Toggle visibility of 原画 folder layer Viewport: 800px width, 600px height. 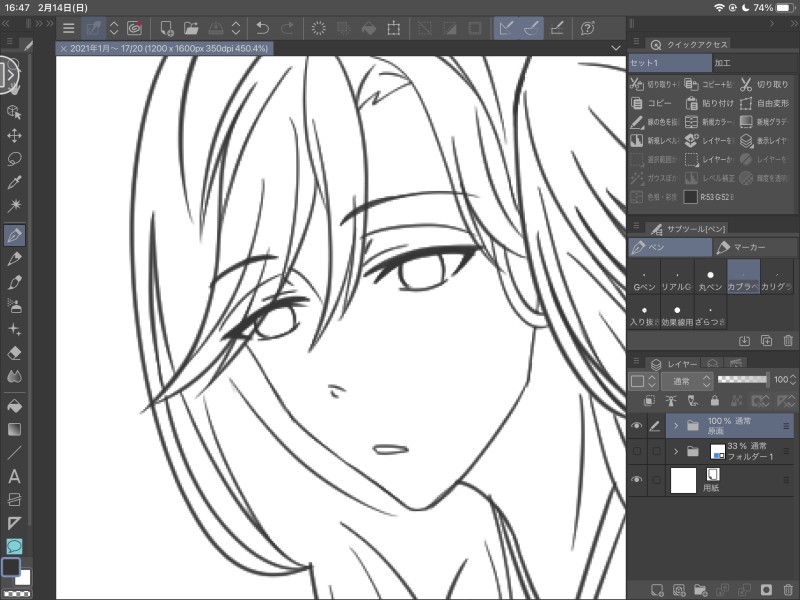point(636,426)
